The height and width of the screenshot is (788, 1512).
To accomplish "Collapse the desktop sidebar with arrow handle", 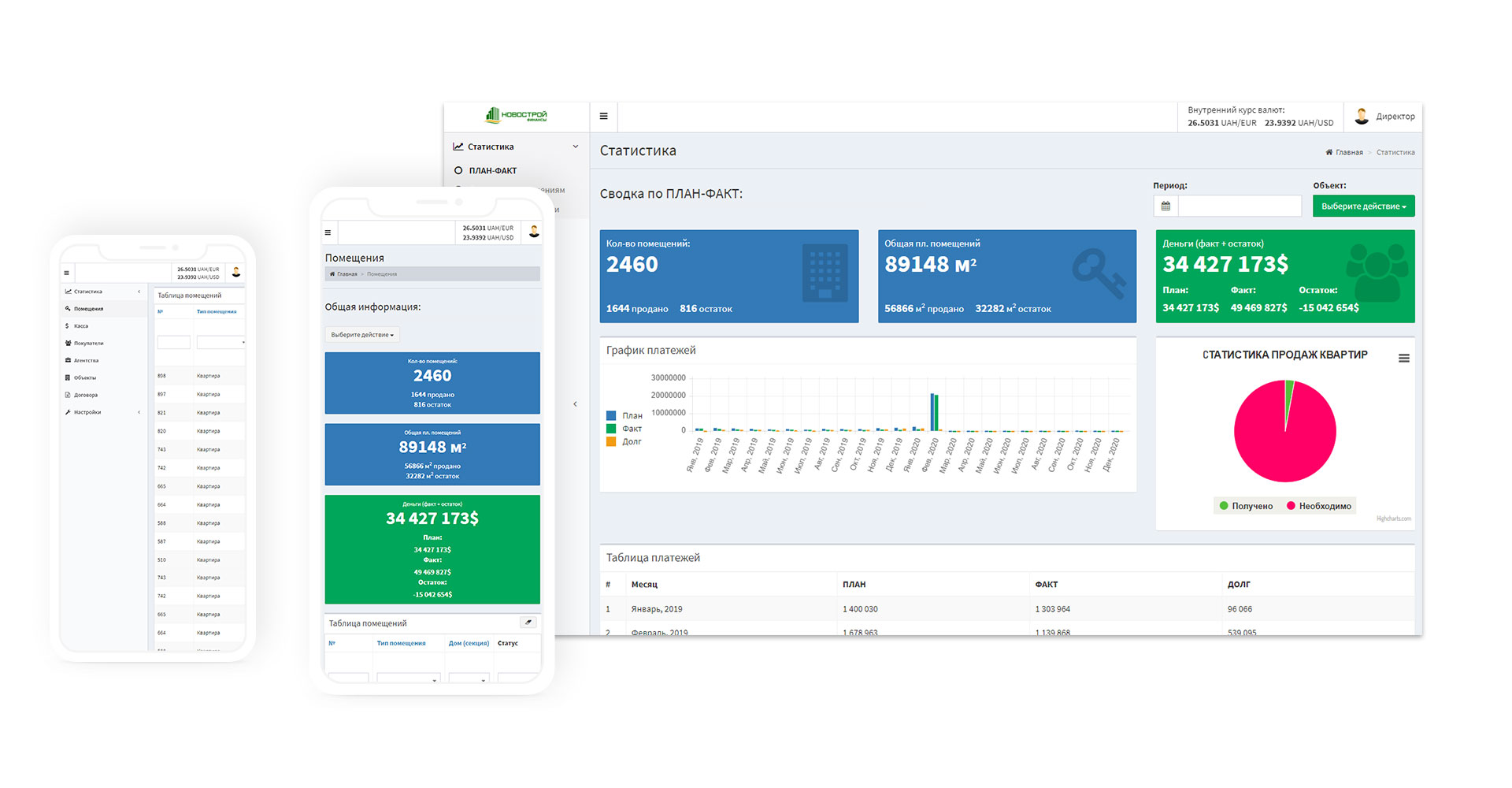I will click(x=575, y=404).
